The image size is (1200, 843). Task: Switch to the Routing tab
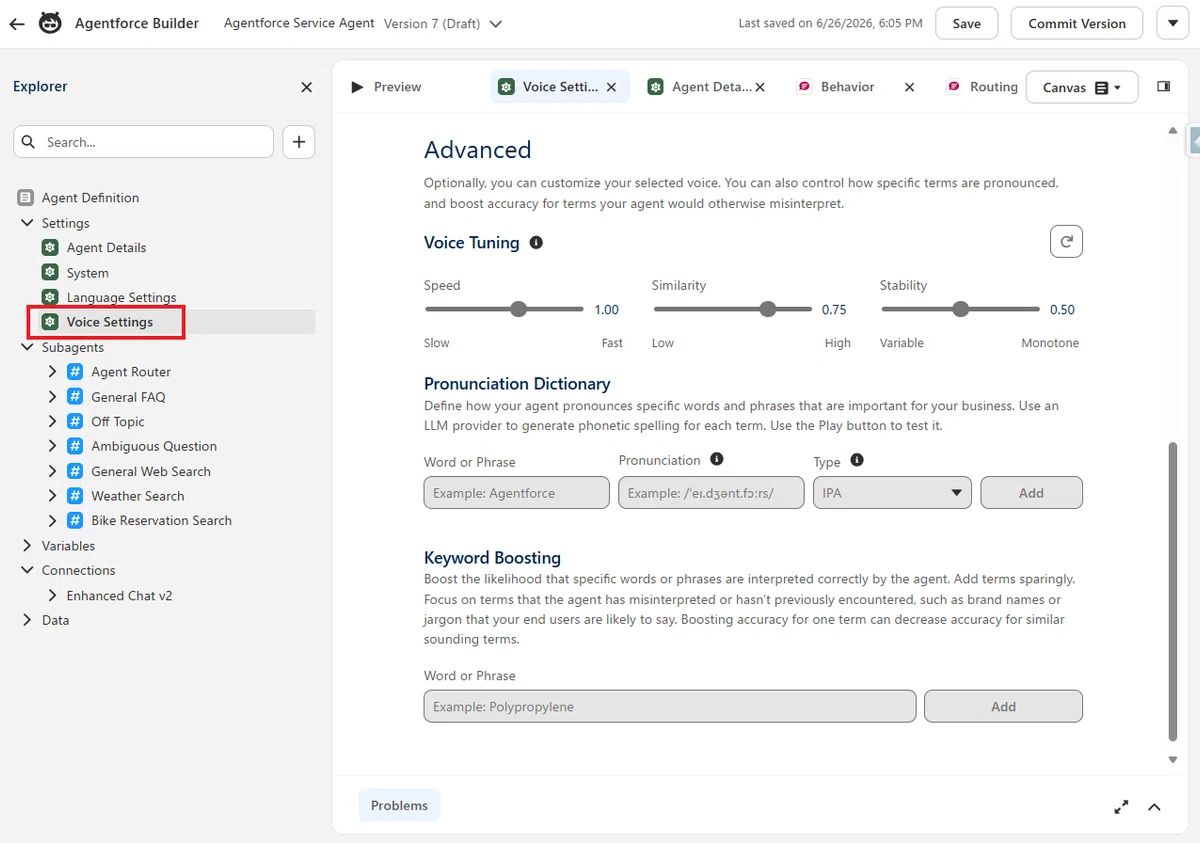click(982, 87)
